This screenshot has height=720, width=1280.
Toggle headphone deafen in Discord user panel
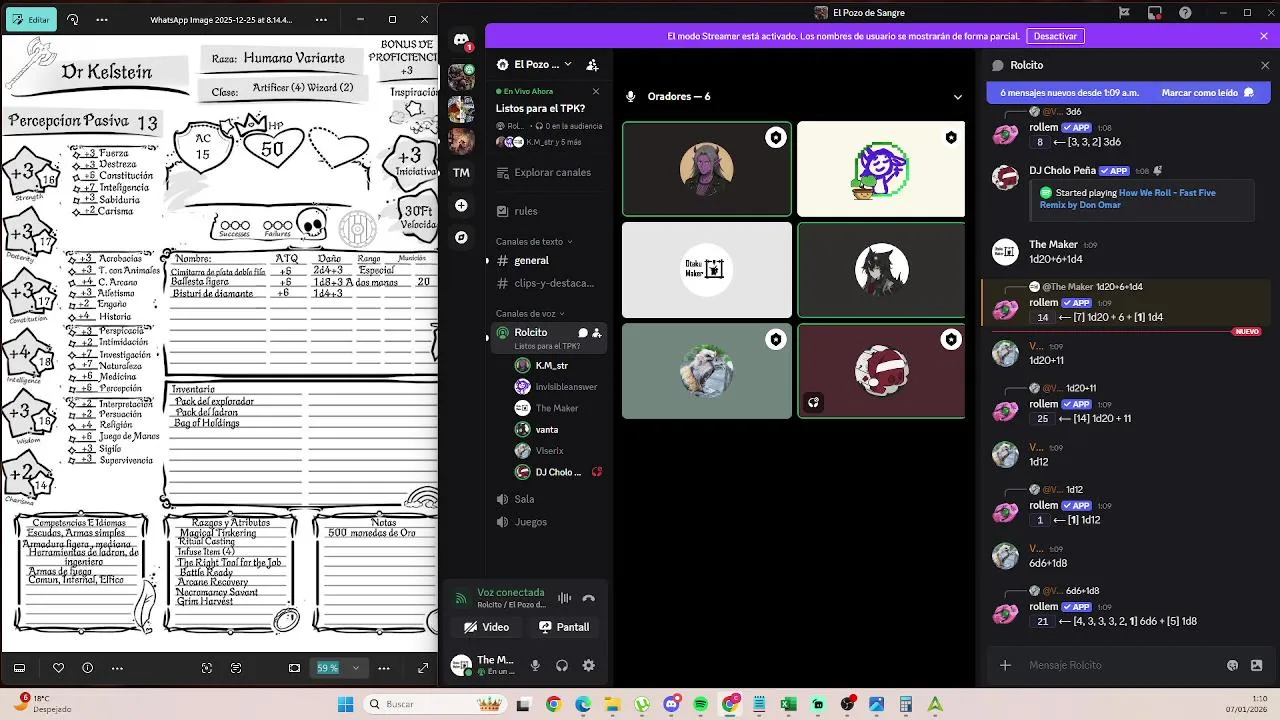[x=562, y=665]
